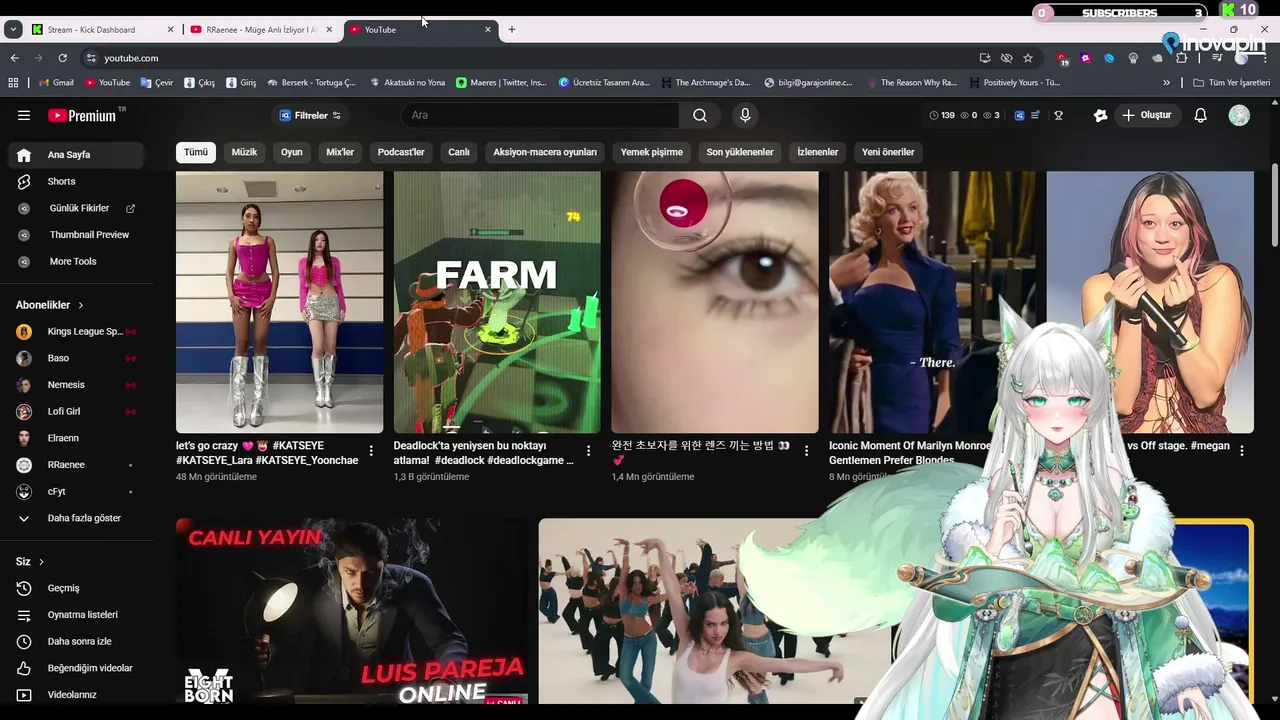This screenshot has height=720, width=1280.
Task: Click the red extension with badge 19
Action: pyautogui.click(x=1062, y=59)
